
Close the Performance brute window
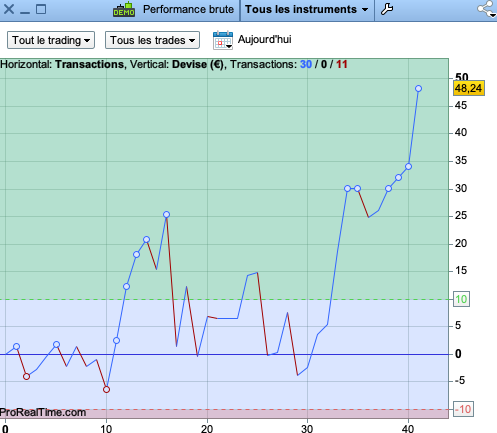9,9
